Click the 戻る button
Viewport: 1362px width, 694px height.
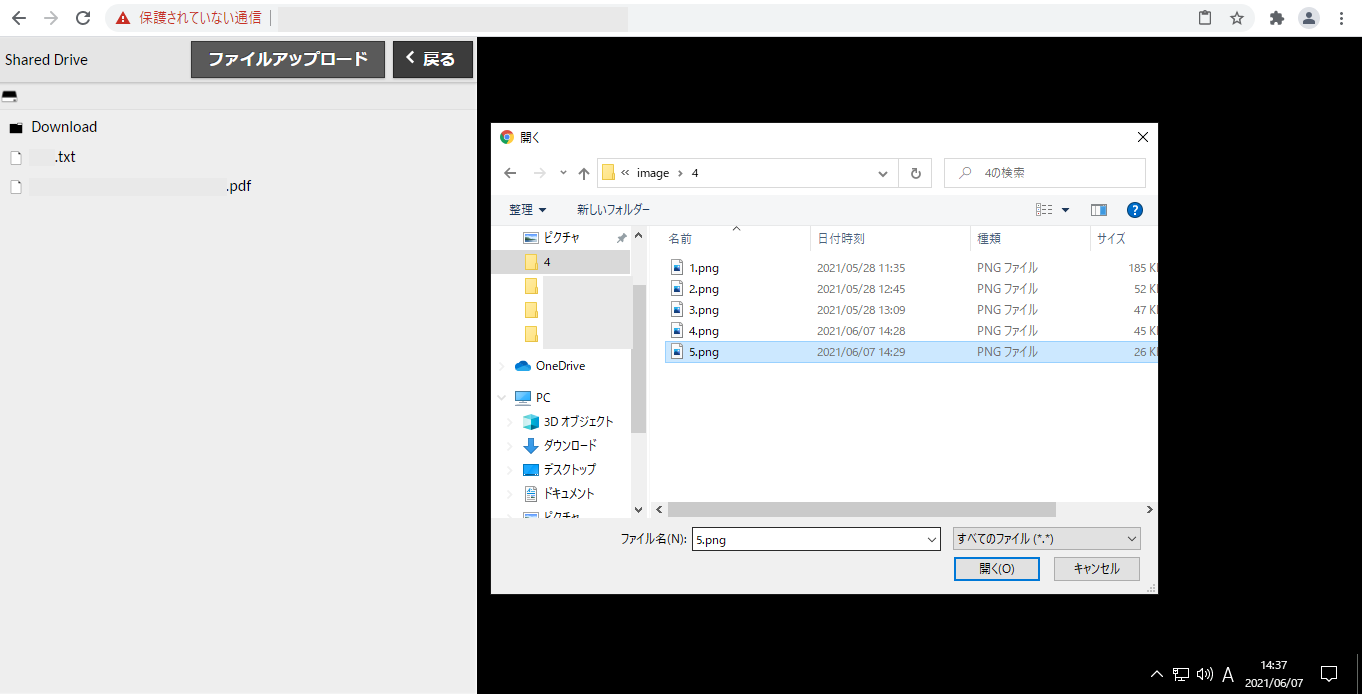point(433,59)
